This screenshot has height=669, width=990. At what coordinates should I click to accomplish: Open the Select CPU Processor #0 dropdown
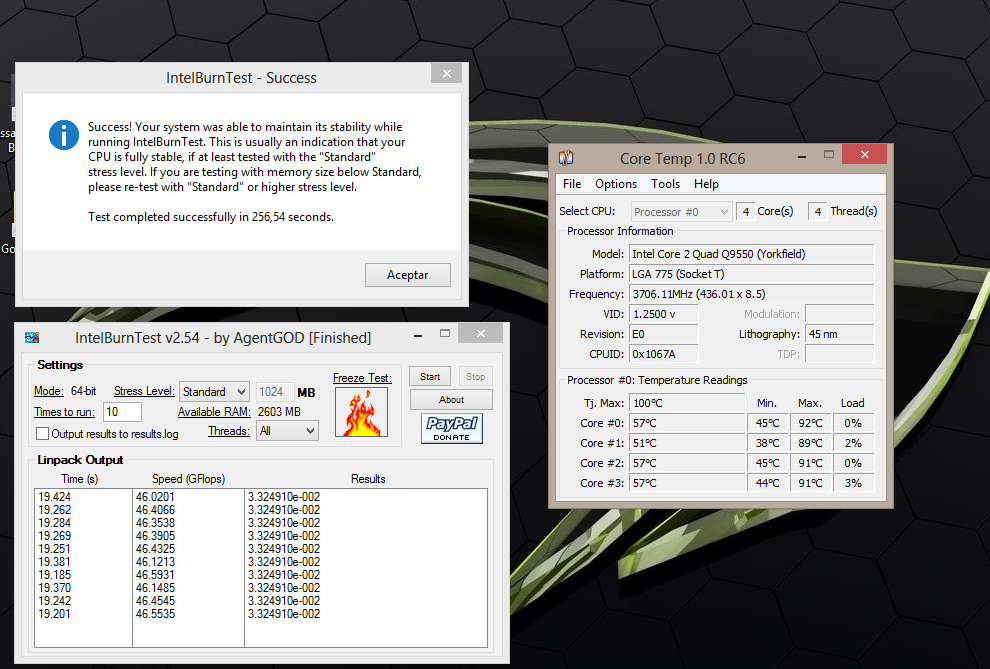point(682,212)
